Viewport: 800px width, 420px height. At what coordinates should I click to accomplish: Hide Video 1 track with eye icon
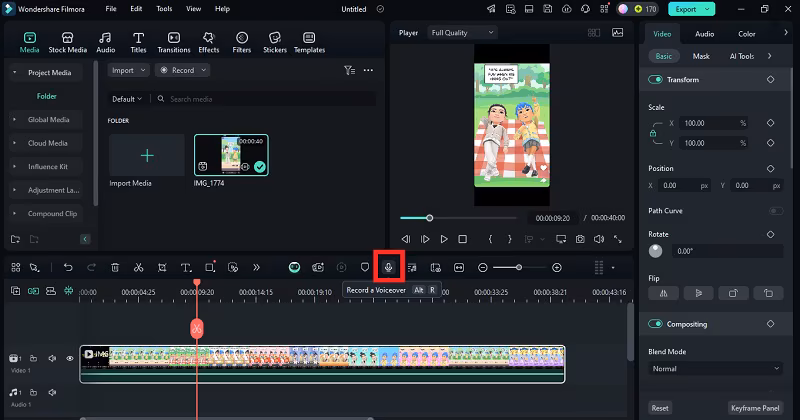[x=70, y=358]
